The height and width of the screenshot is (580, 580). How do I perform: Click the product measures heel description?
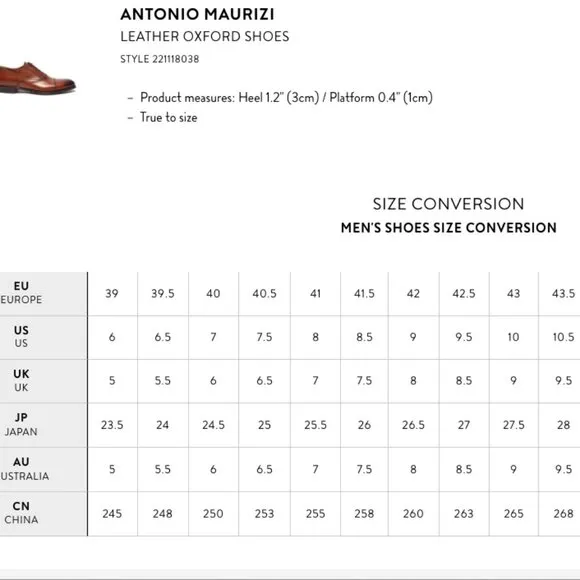pyautogui.click(x=286, y=98)
